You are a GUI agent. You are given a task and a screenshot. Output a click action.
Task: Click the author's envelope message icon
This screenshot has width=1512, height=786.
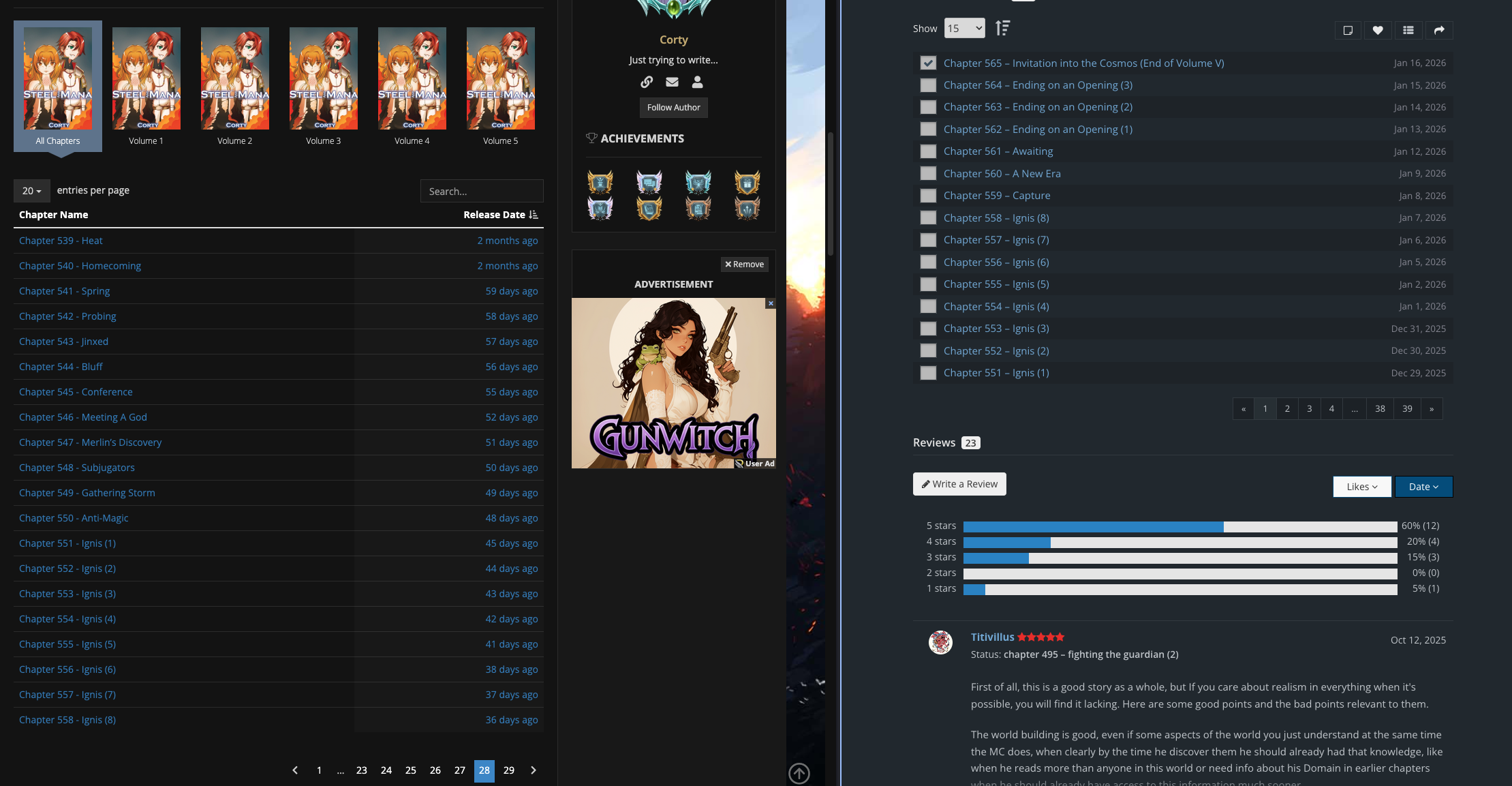pyautogui.click(x=672, y=82)
